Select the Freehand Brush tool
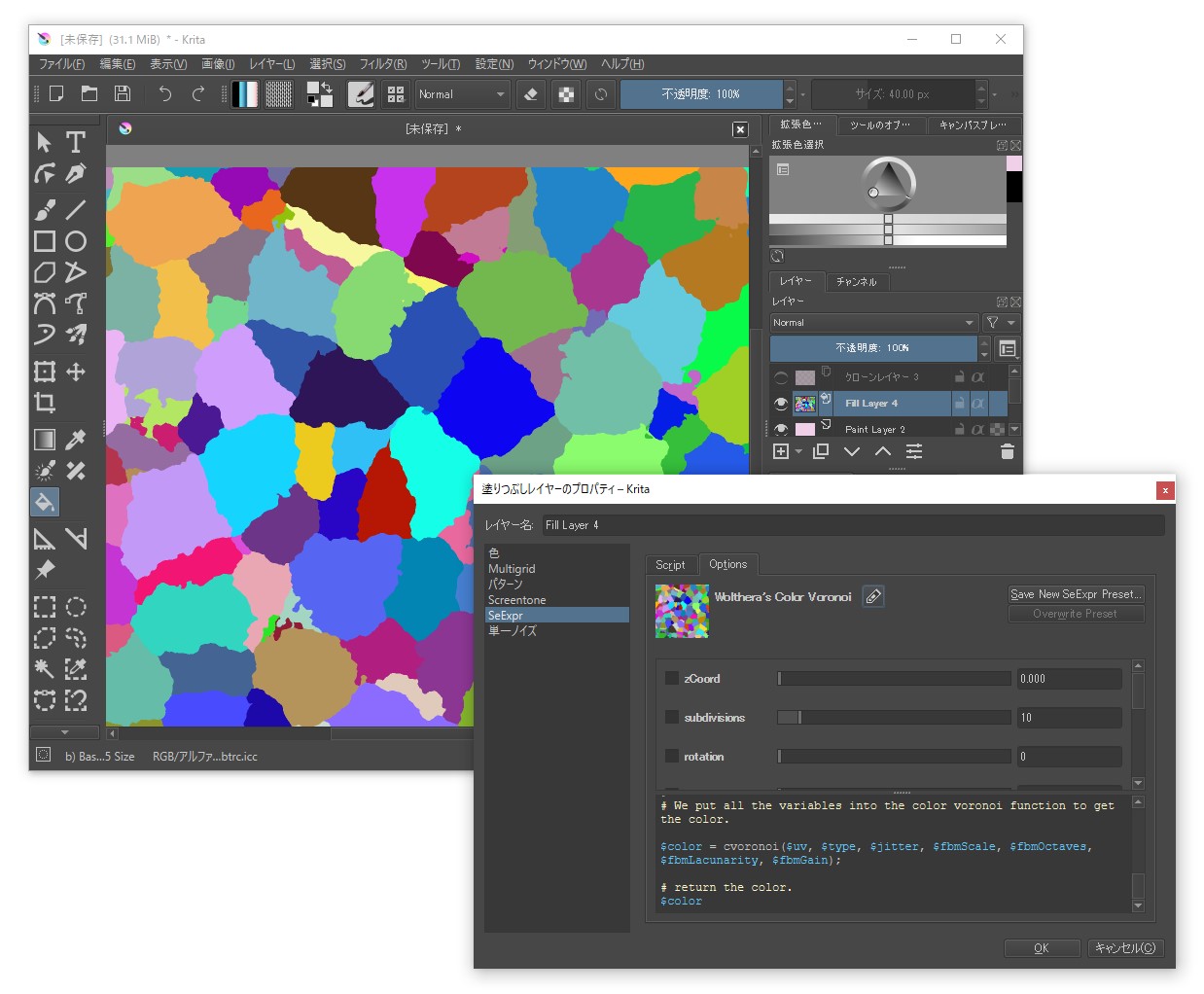Viewport: 1204px width, 994px height. click(45, 209)
